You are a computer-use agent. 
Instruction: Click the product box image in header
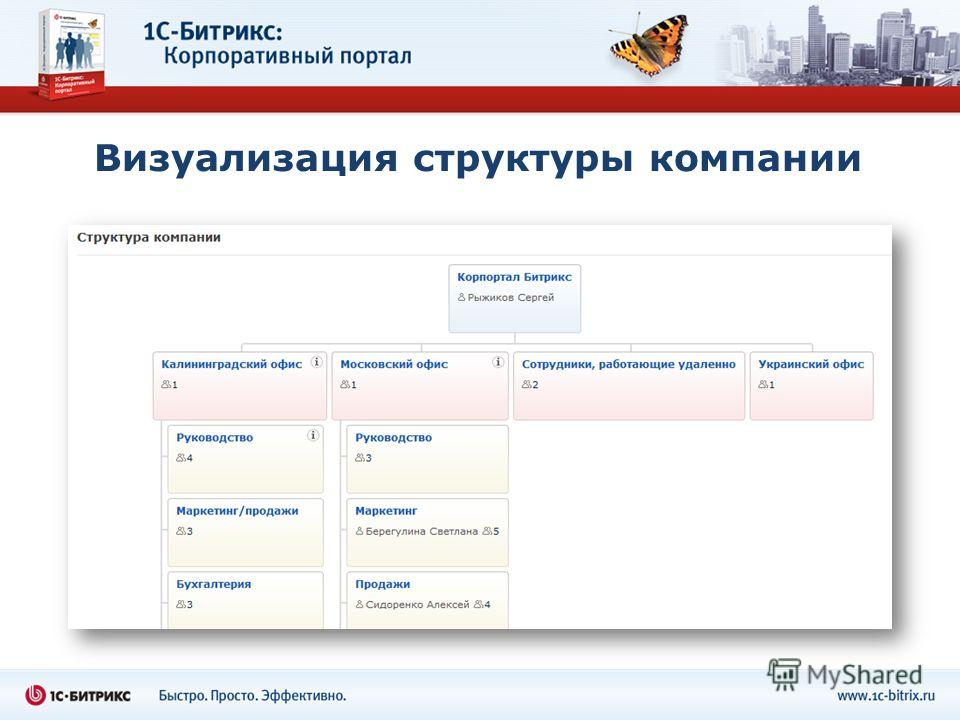[70, 54]
